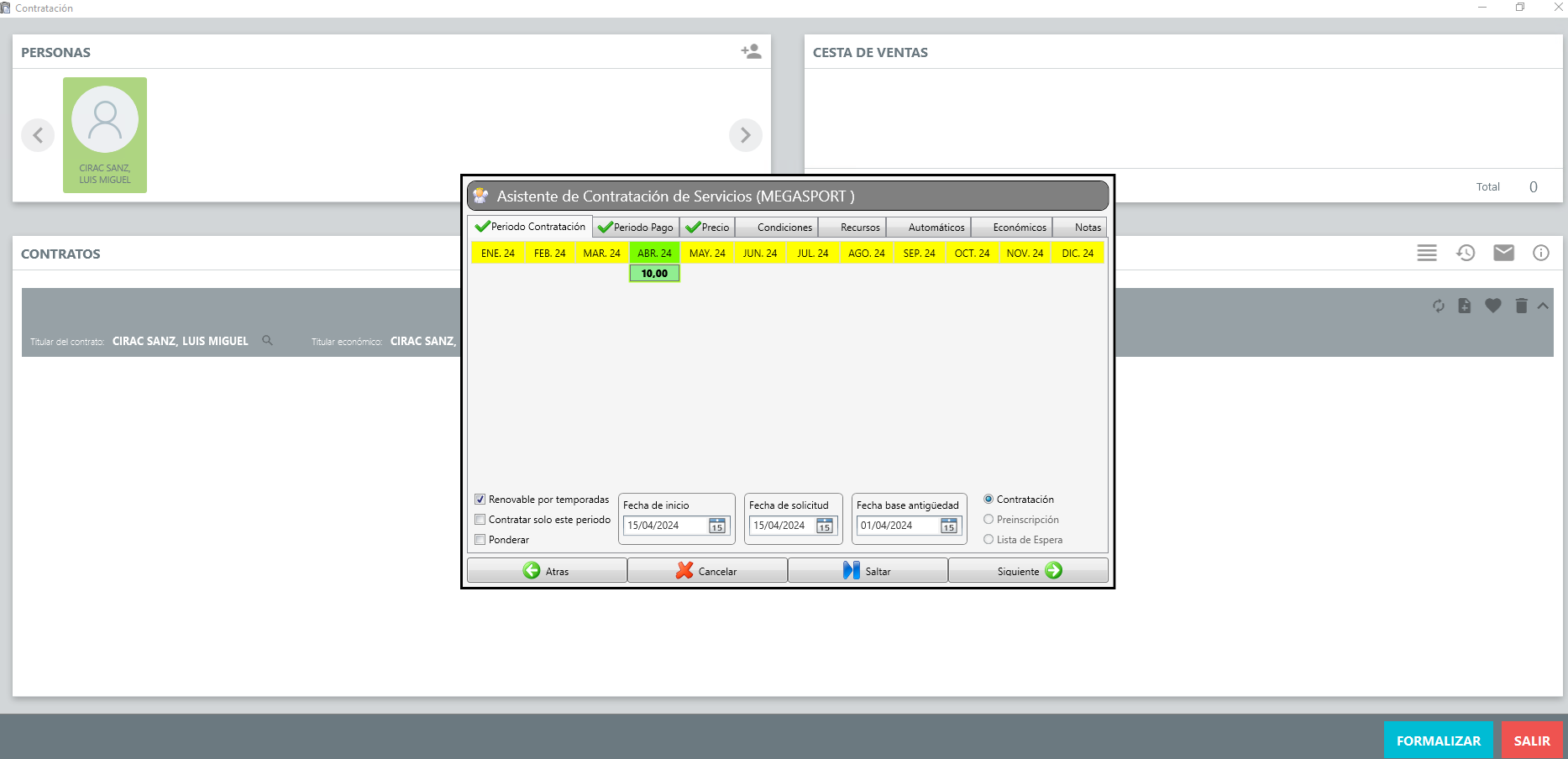Delete contract using trash icon
This screenshot has height=759, width=1568.
coord(1521,306)
